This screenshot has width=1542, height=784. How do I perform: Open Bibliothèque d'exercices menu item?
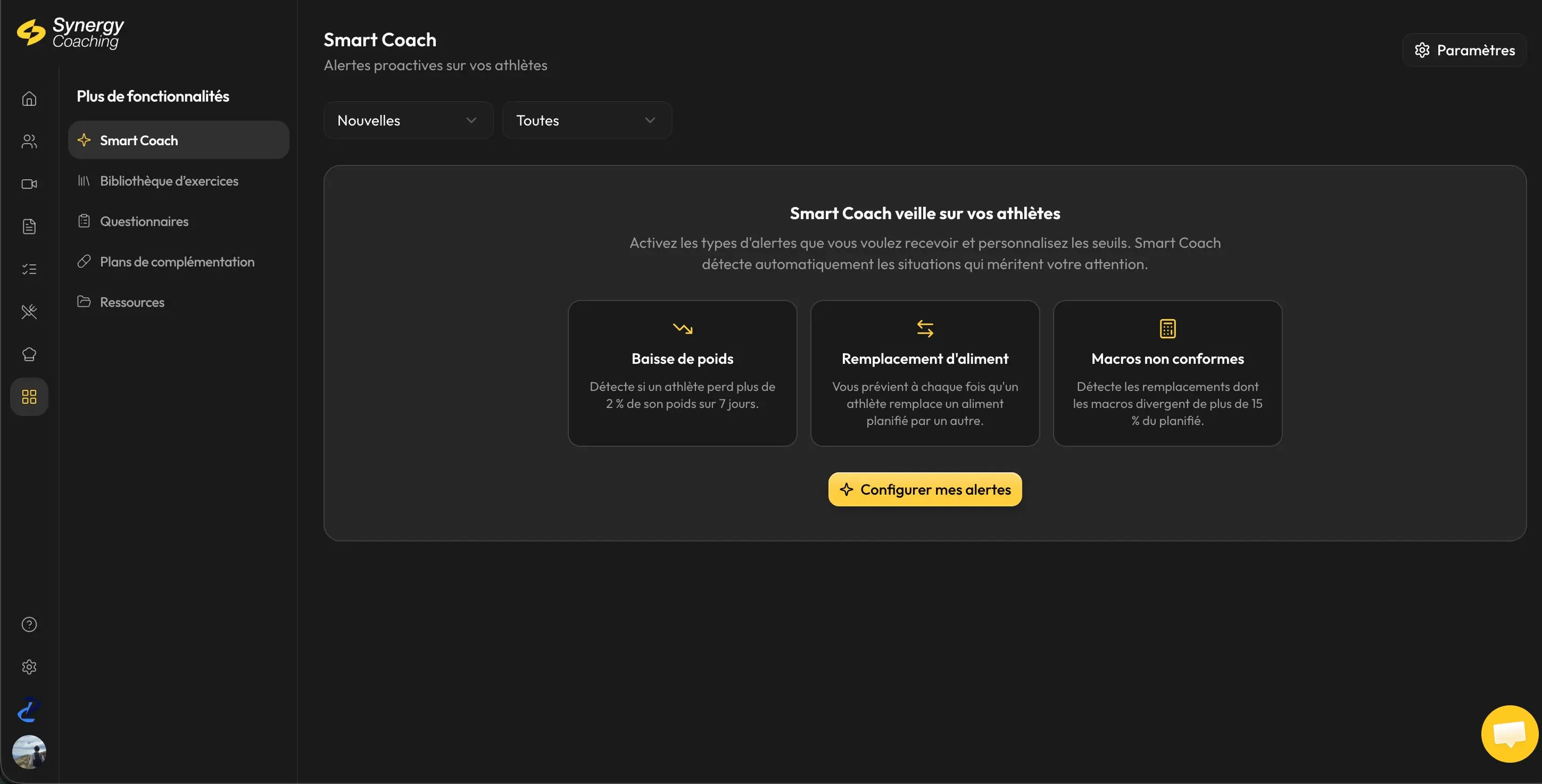178,181
